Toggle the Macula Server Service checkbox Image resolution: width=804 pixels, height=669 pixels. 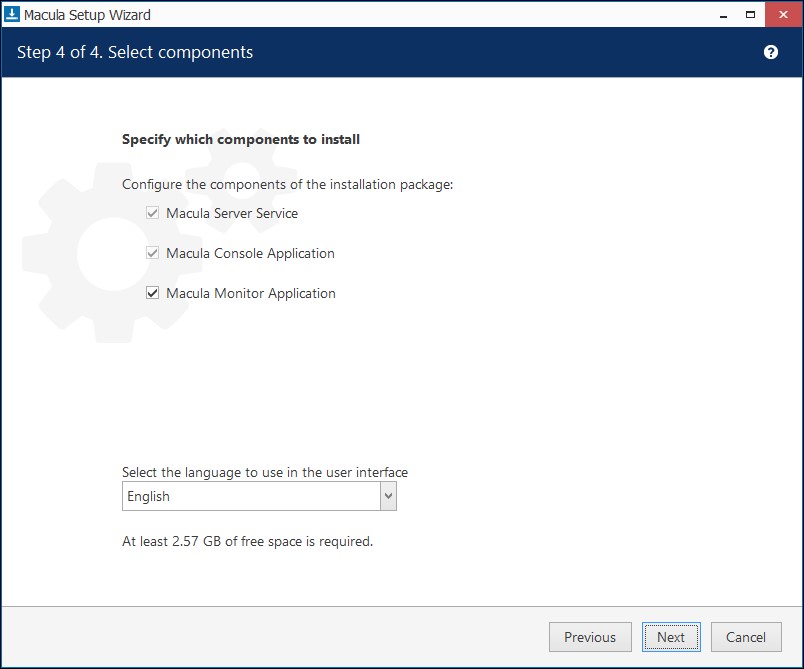(x=153, y=213)
